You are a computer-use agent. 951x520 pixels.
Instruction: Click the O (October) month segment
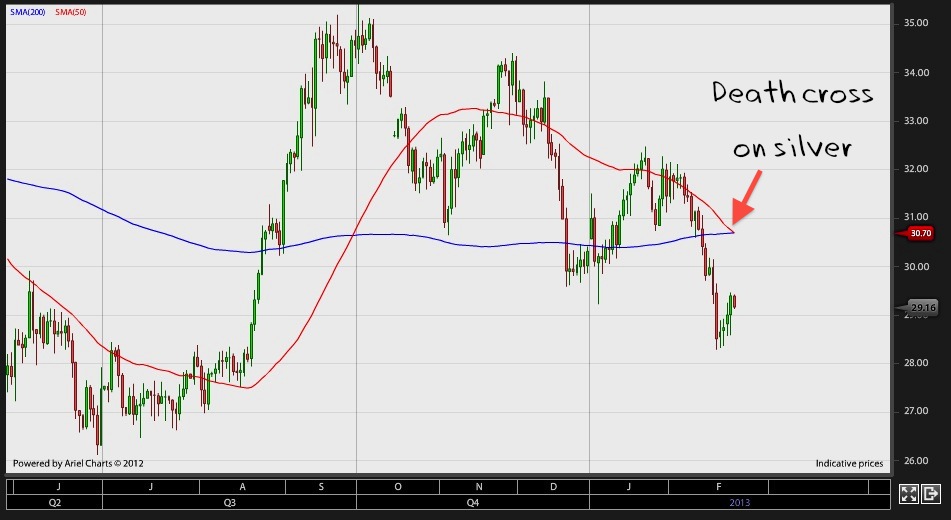[398, 487]
